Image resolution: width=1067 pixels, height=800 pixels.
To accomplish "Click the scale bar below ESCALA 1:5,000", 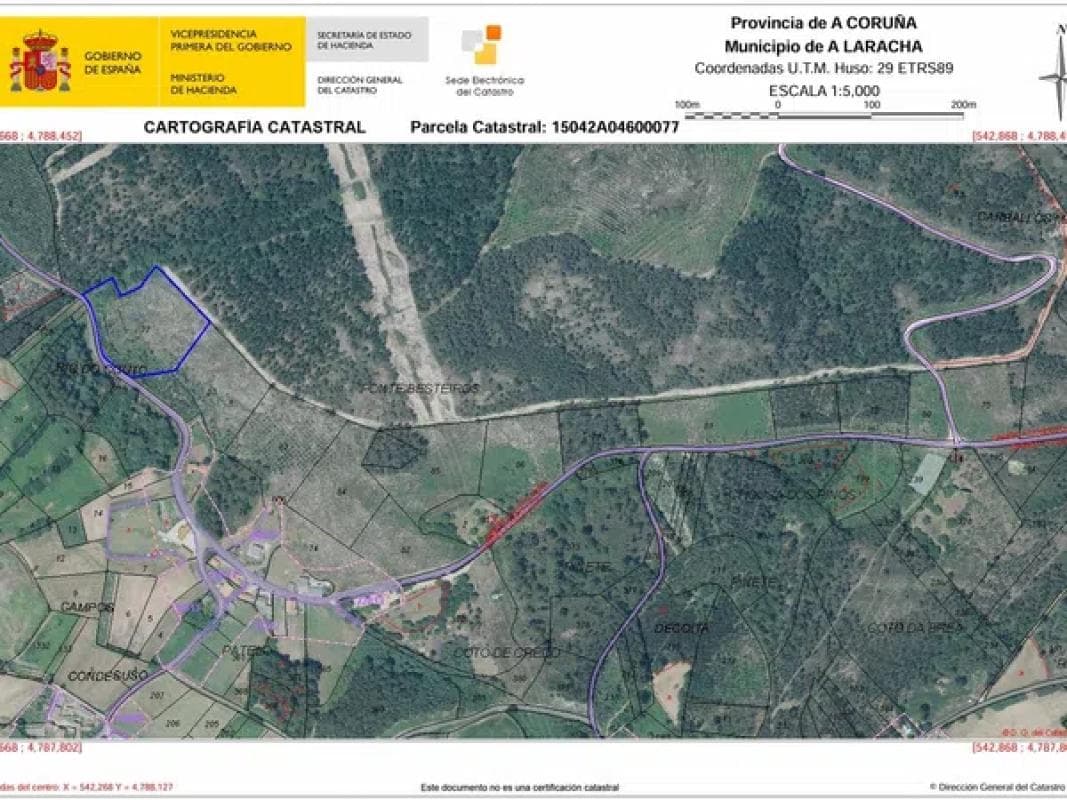I will 825,115.
